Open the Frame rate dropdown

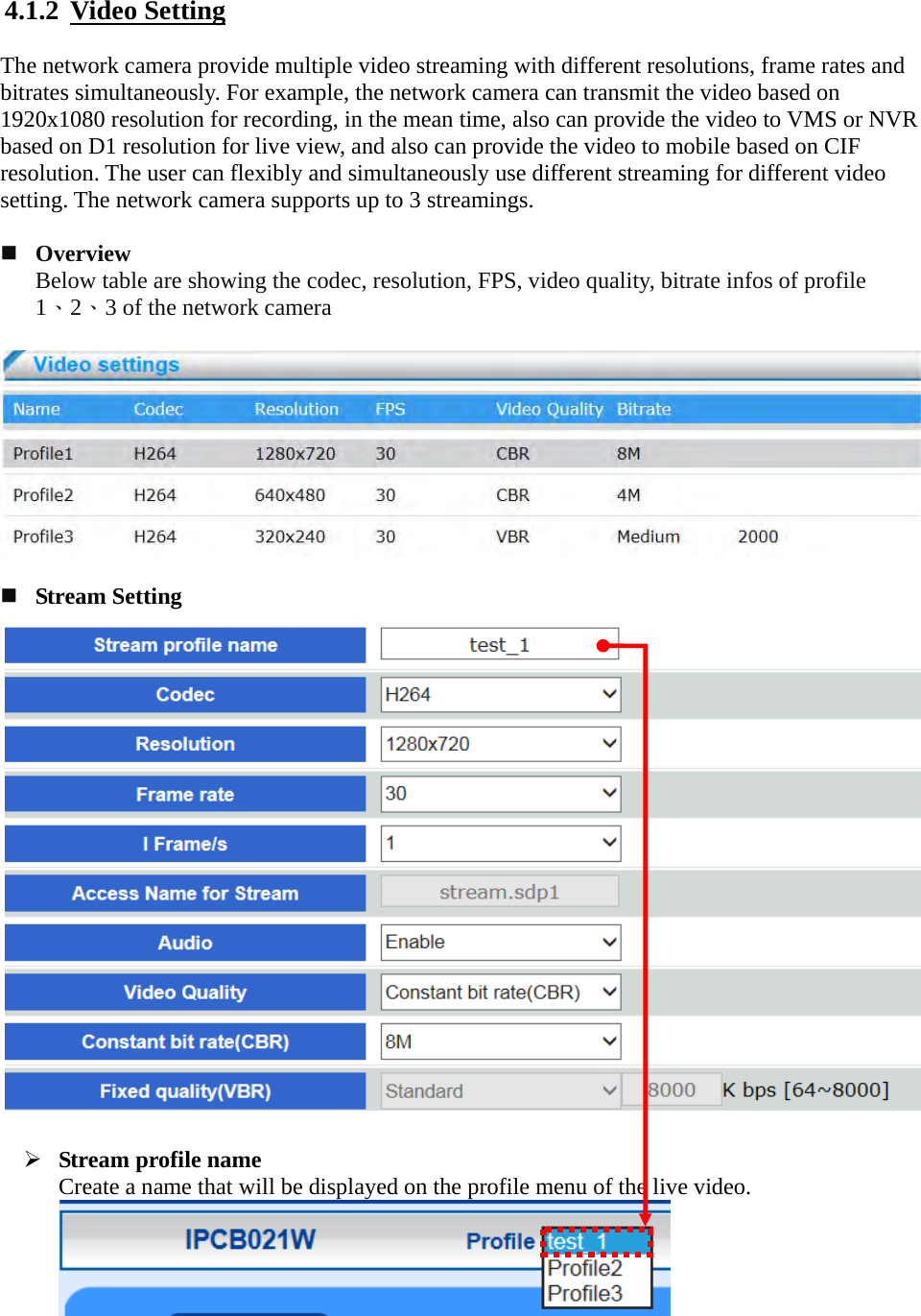[x=500, y=794]
